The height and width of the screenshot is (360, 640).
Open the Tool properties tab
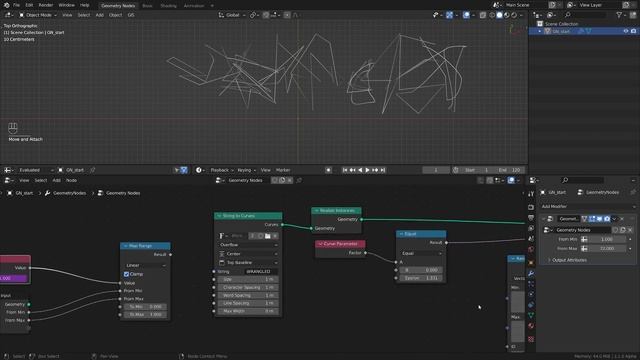pyautogui.click(x=531, y=194)
